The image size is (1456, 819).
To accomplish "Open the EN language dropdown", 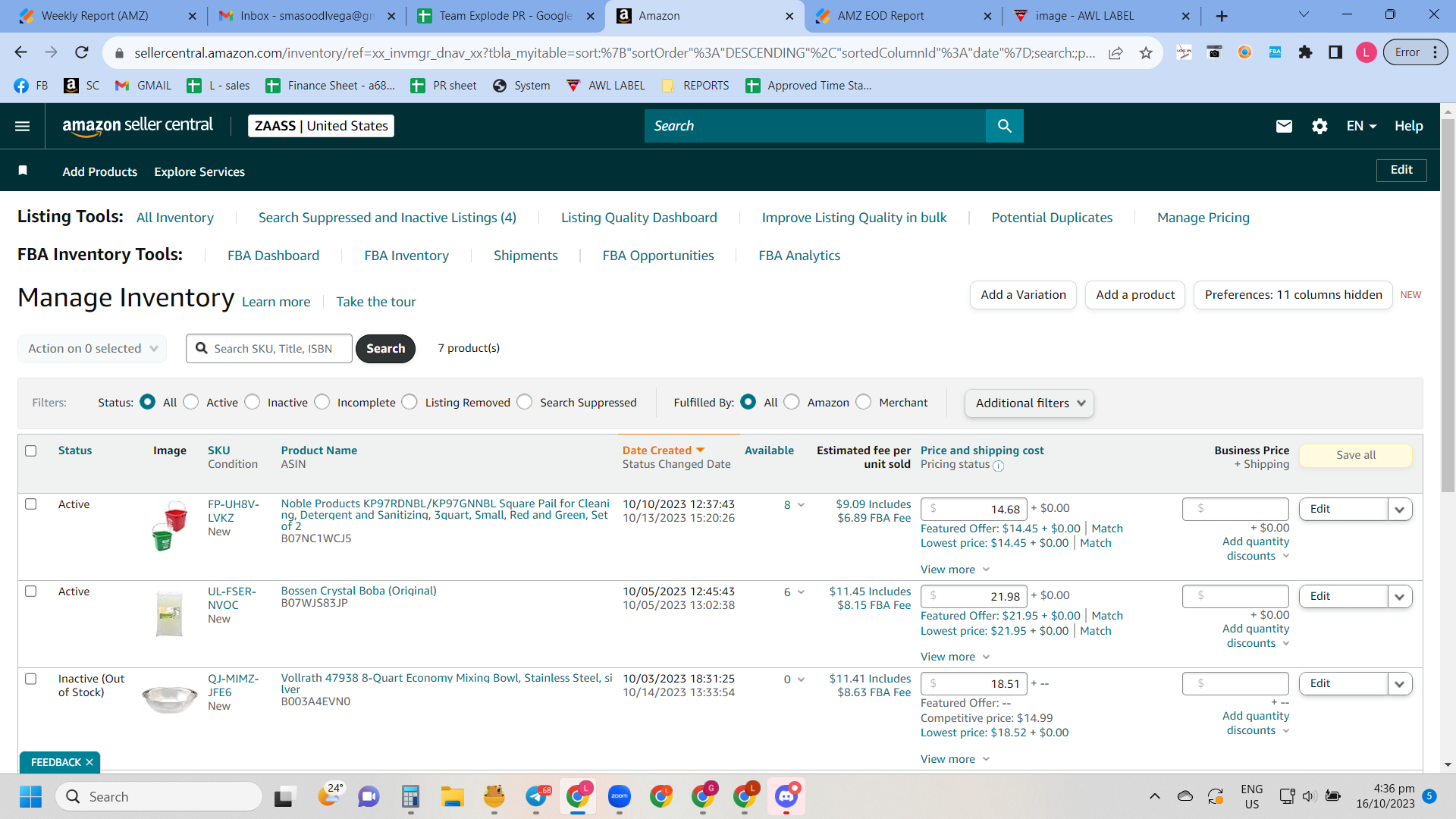I will pyautogui.click(x=1361, y=126).
